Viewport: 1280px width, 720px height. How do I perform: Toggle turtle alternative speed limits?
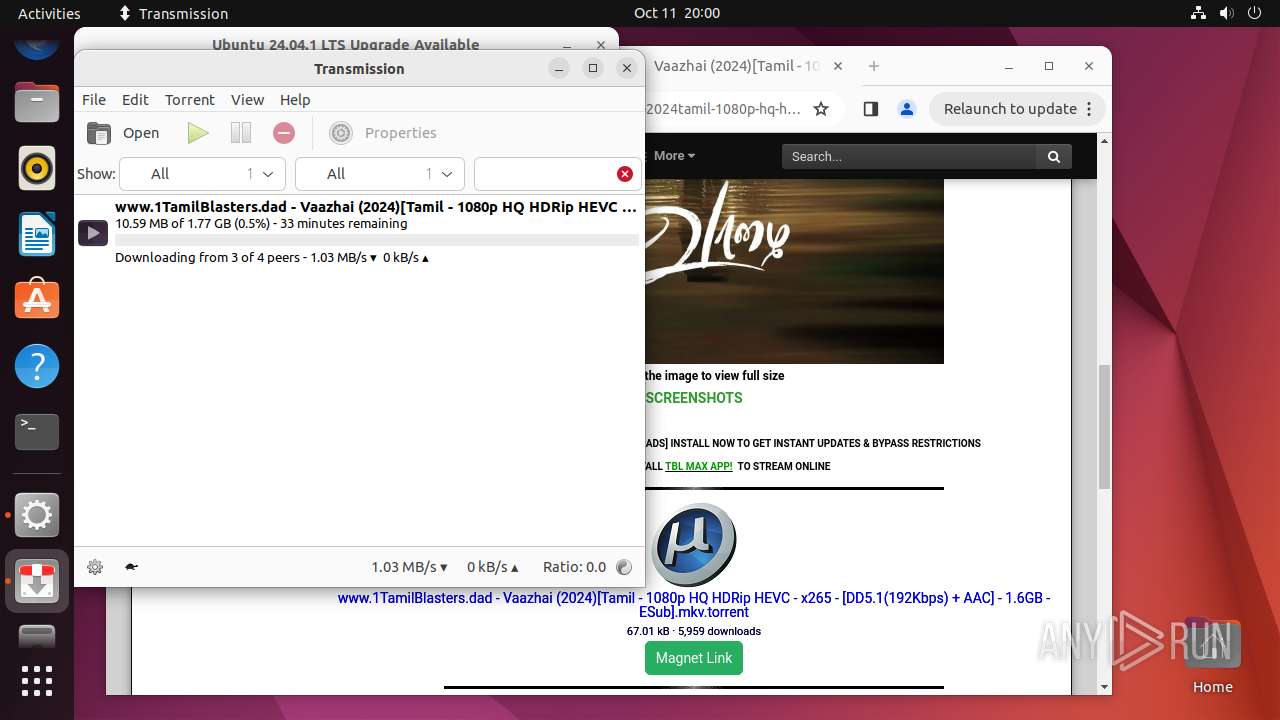(131, 567)
